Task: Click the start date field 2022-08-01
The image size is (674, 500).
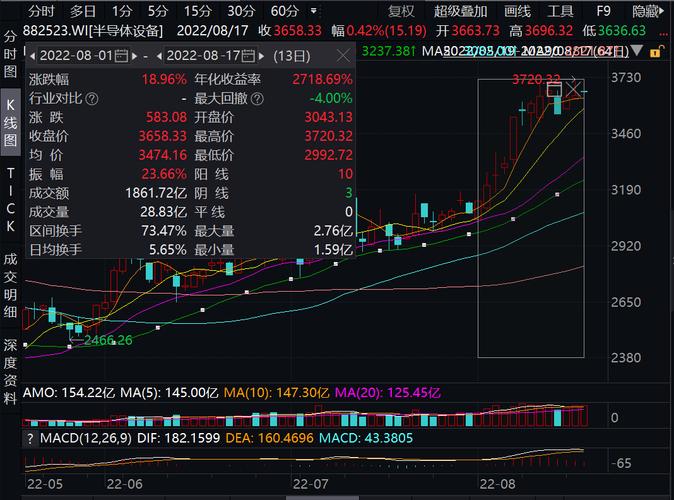Action: pyautogui.click(x=76, y=56)
